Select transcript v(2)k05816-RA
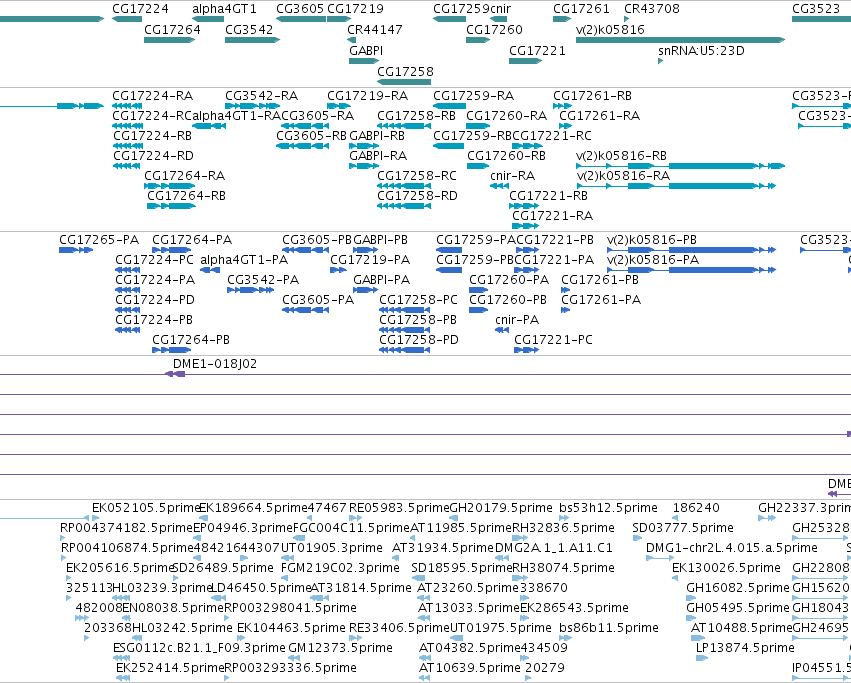 click(676, 186)
